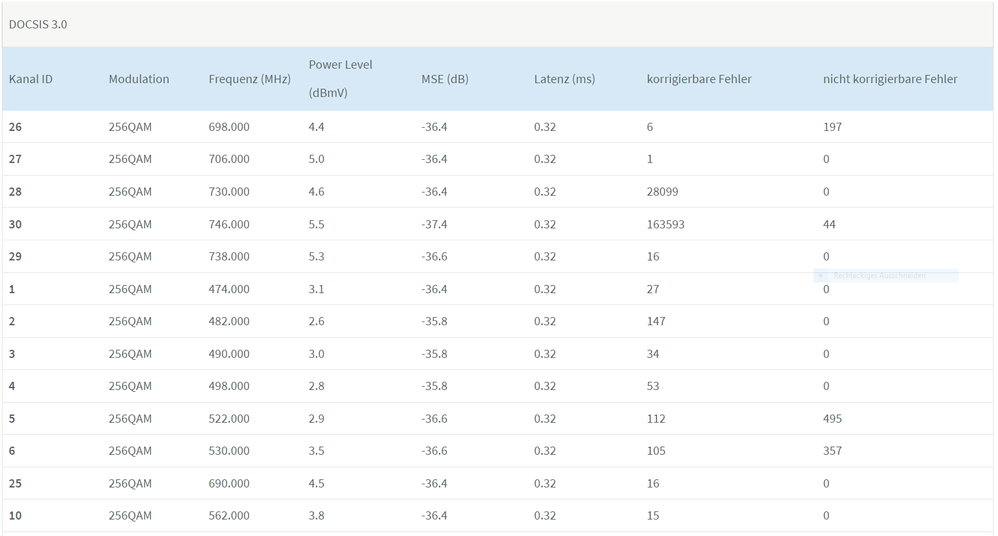This screenshot has height=536, width=998.
Task: Click the 357 uncorrectable errors value
Action: 832,451
